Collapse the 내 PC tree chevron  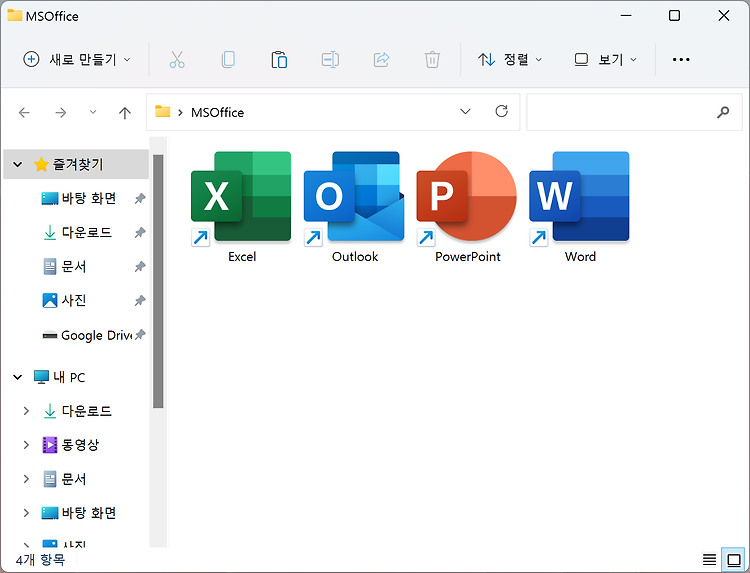click(x=18, y=377)
